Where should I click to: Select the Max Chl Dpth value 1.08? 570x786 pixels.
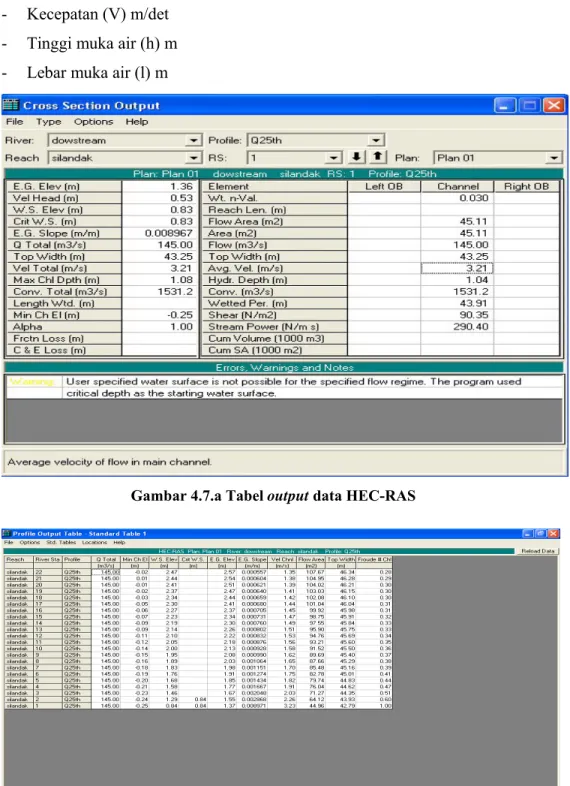coord(160,280)
